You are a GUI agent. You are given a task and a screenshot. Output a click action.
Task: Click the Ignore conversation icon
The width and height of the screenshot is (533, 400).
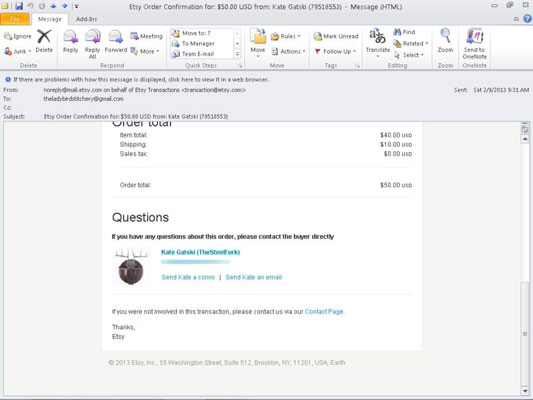pos(17,36)
